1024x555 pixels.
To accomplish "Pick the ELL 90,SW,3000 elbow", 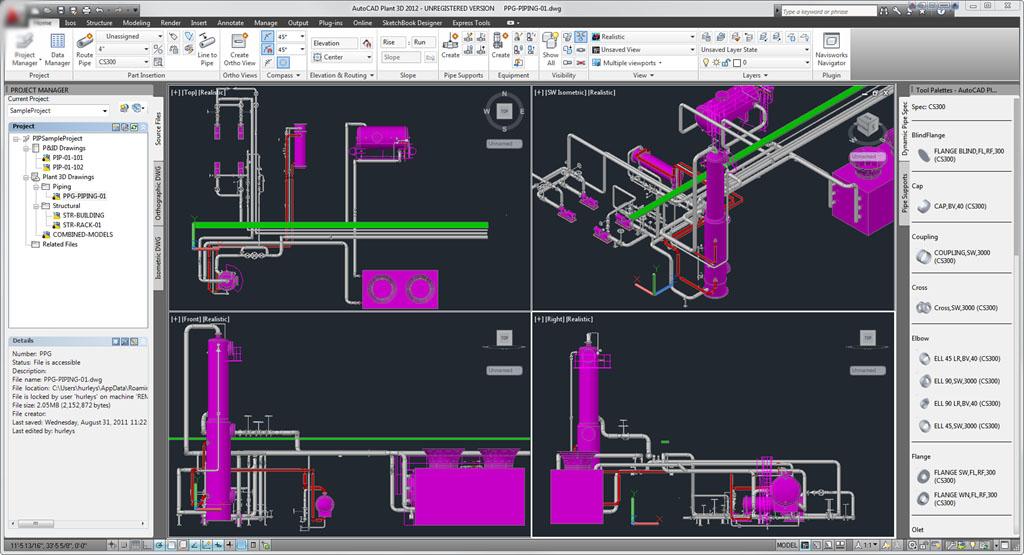I will [x=960, y=381].
